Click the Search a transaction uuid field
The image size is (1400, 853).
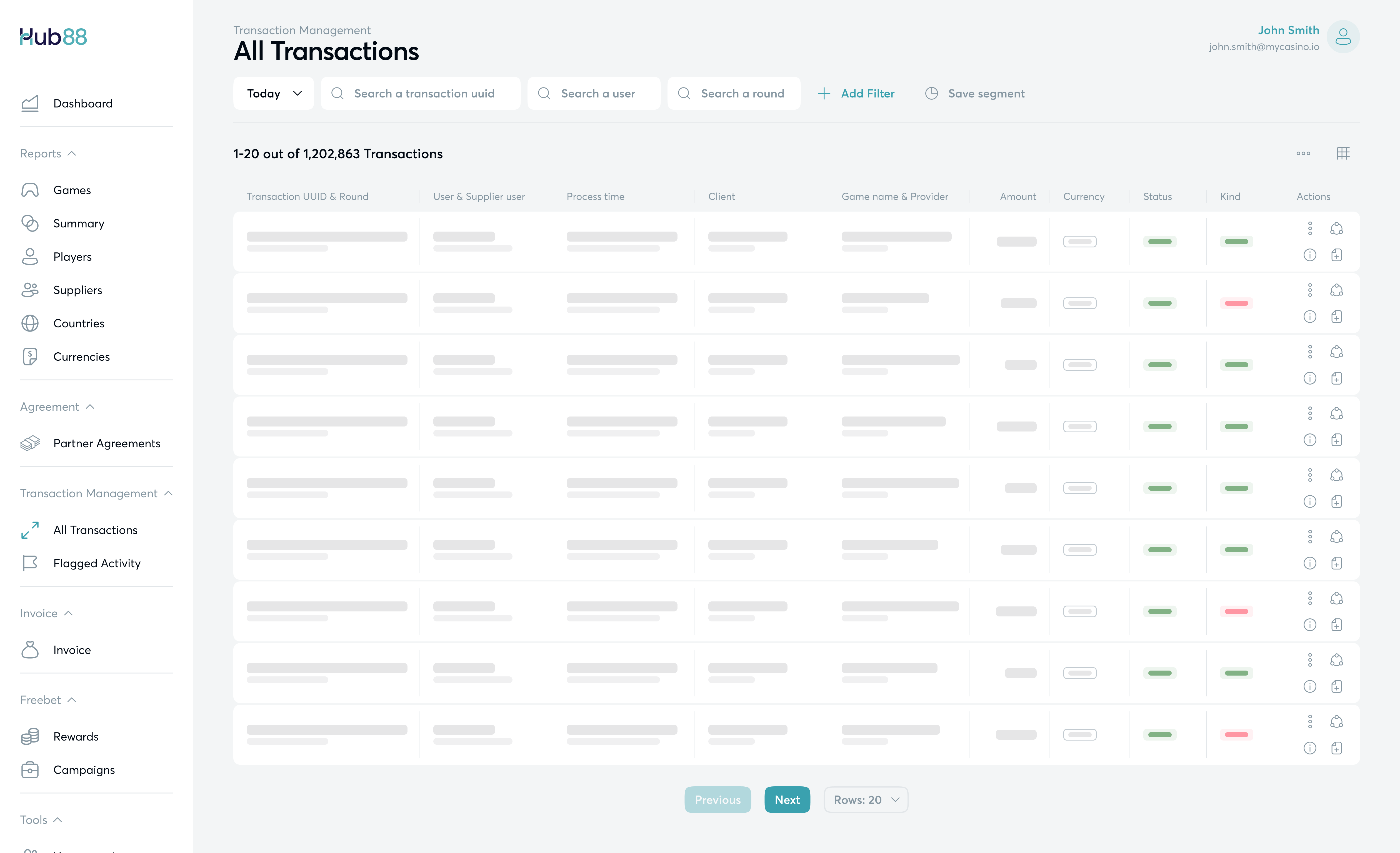point(423,94)
